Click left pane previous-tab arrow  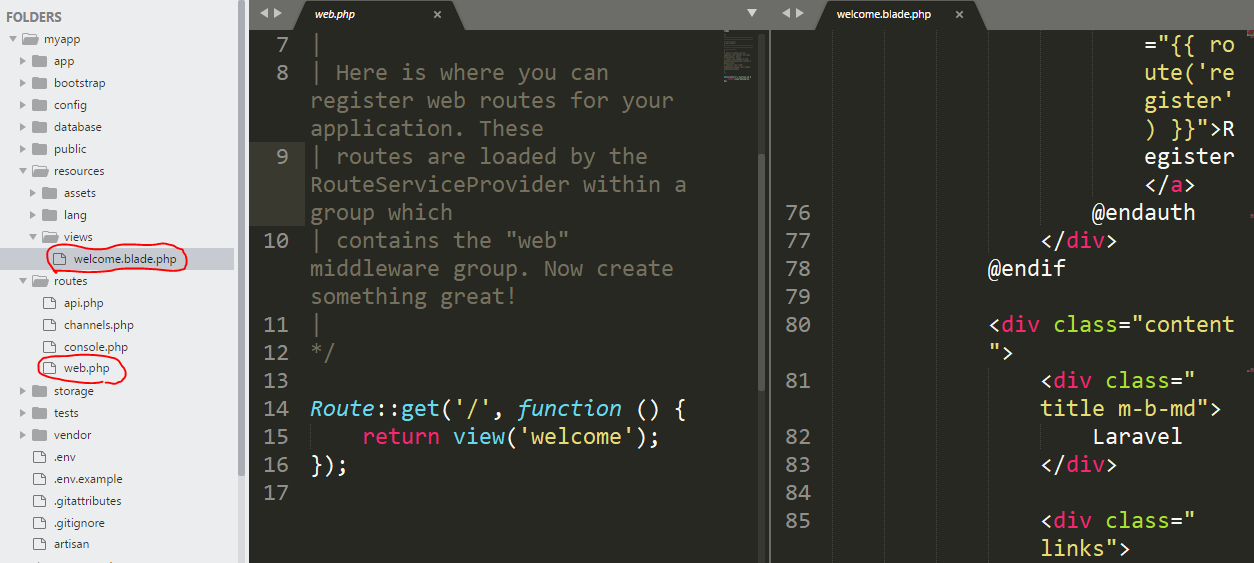pyautogui.click(x=264, y=13)
